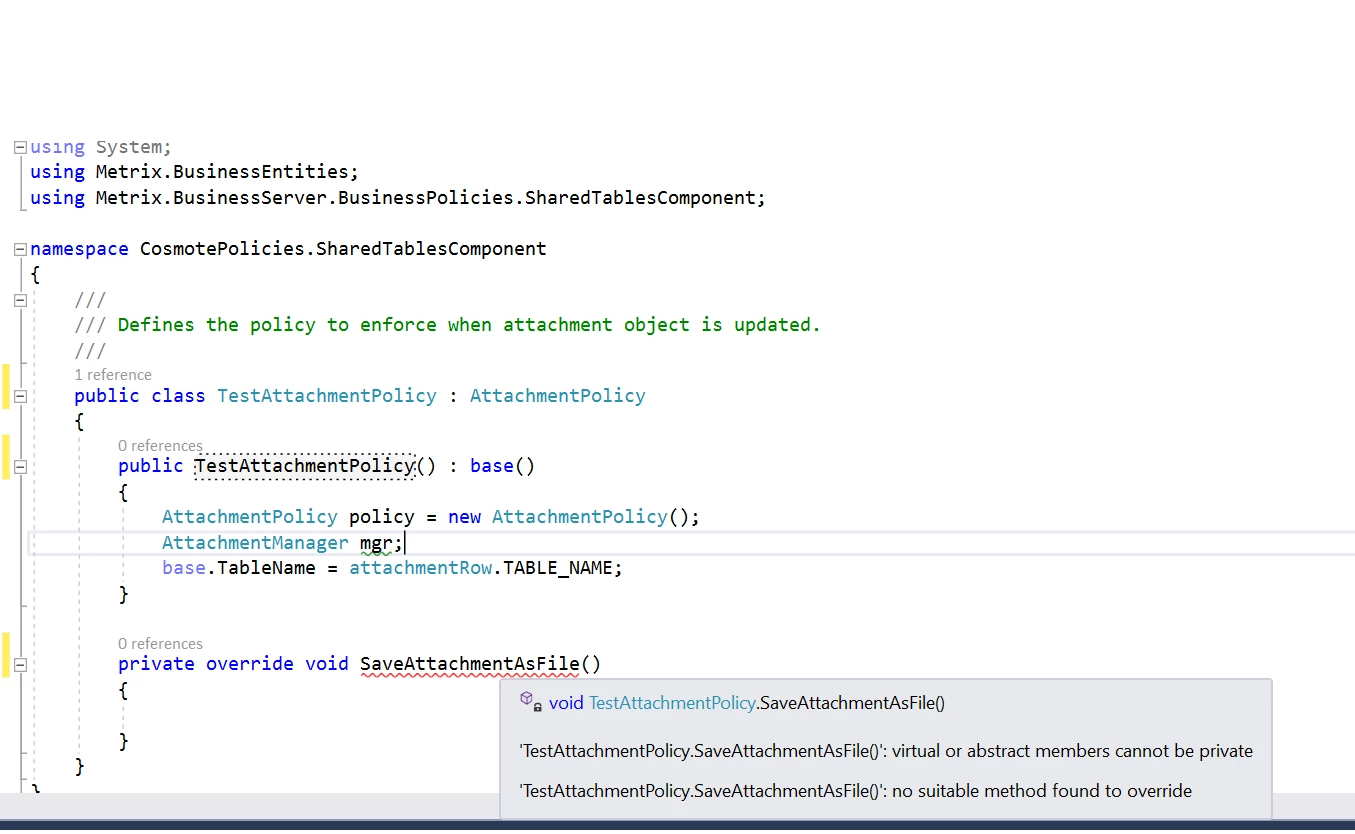Click the method icon in the error tooltip

coord(530,702)
